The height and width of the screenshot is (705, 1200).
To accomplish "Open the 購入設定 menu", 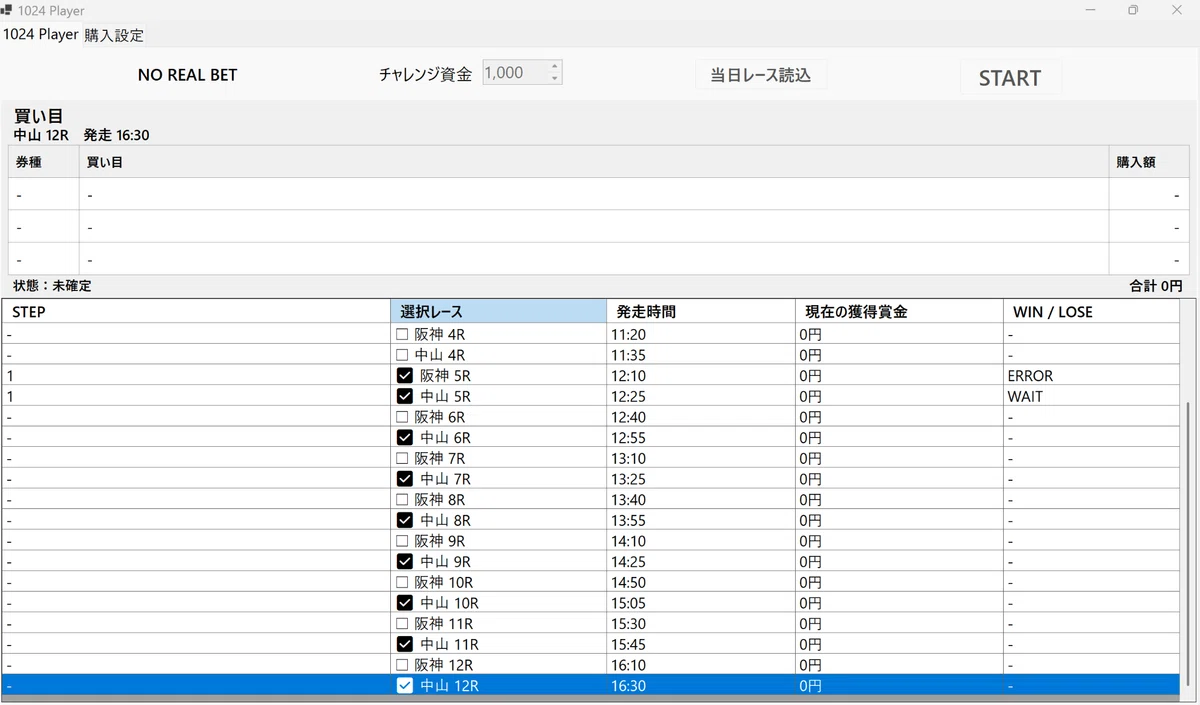I will 114,35.
